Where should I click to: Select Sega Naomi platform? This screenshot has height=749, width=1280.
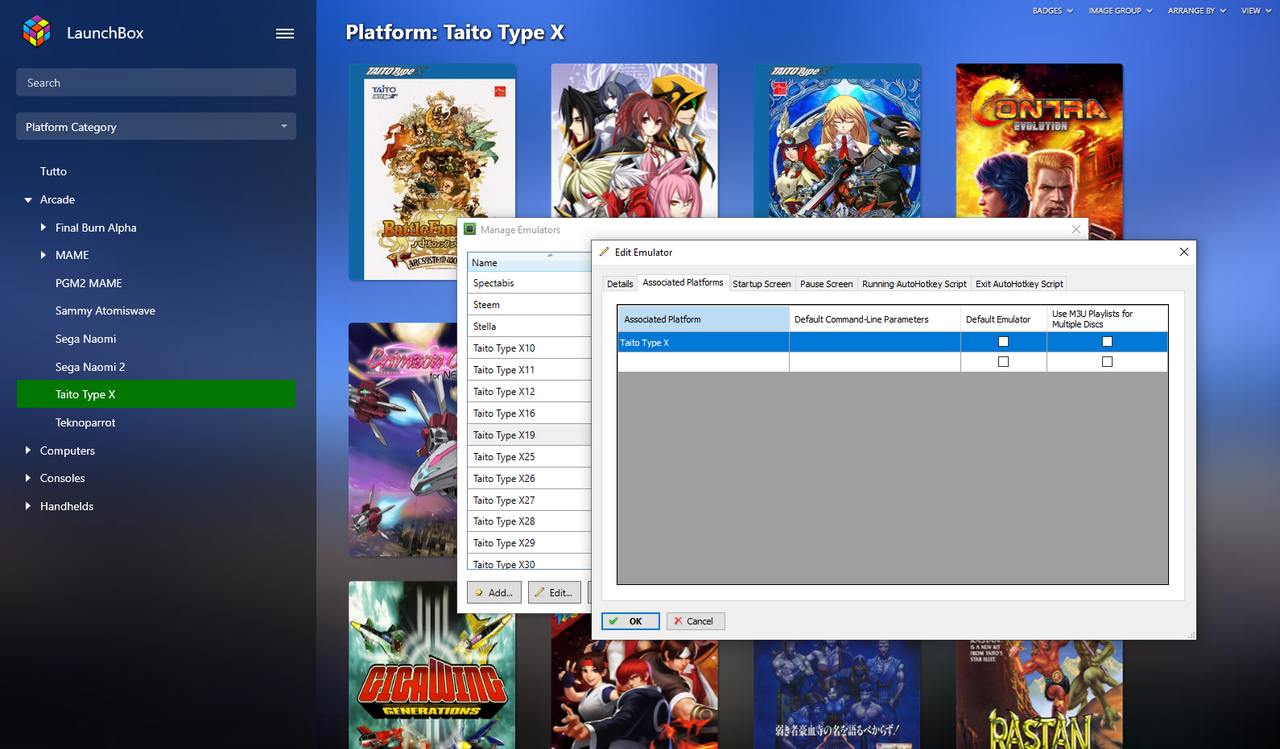85,339
